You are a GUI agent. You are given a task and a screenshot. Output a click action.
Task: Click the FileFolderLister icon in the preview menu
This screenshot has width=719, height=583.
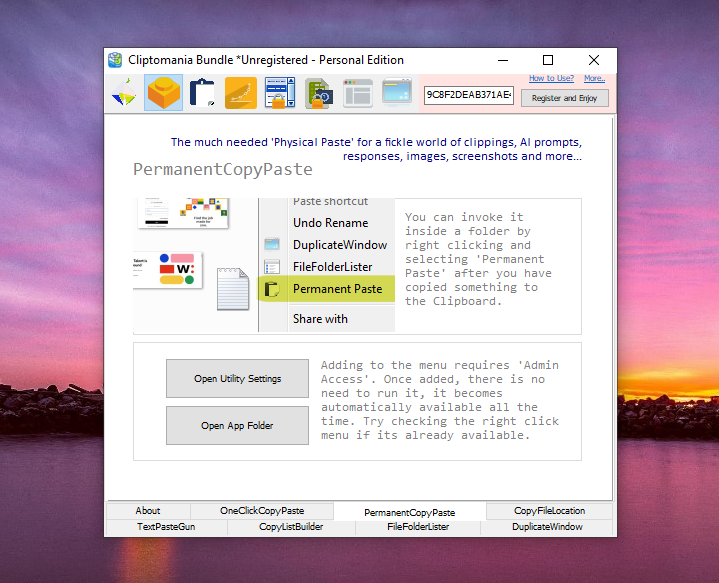[x=272, y=267]
